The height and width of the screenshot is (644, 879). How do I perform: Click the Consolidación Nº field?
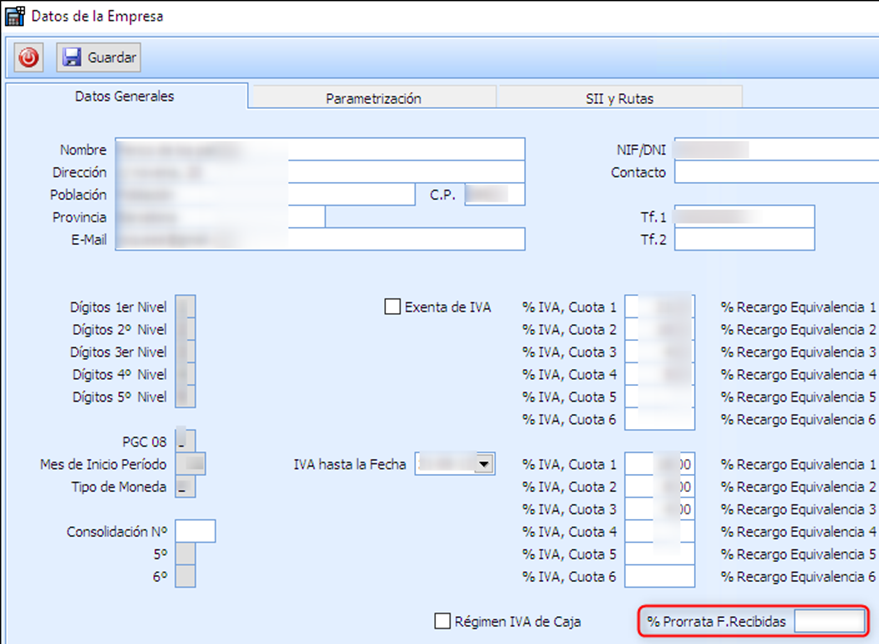[x=195, y=532]
